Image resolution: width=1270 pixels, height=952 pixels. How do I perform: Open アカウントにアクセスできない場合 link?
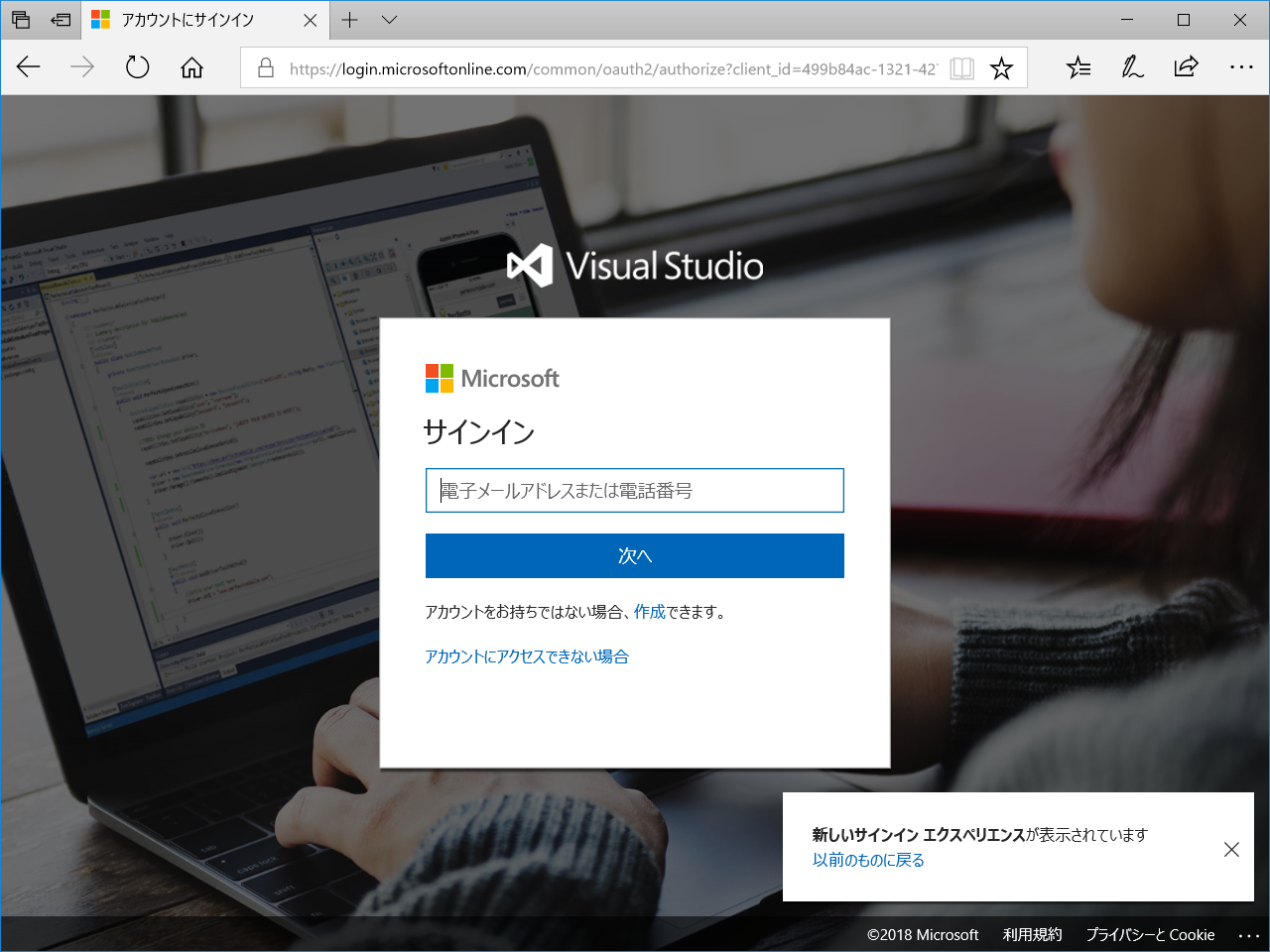coord(527,656)
